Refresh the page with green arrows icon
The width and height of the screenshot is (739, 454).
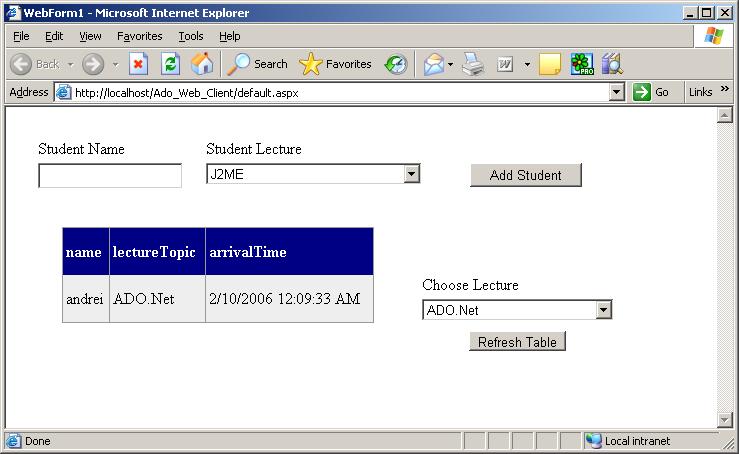[x=170, y=64]
